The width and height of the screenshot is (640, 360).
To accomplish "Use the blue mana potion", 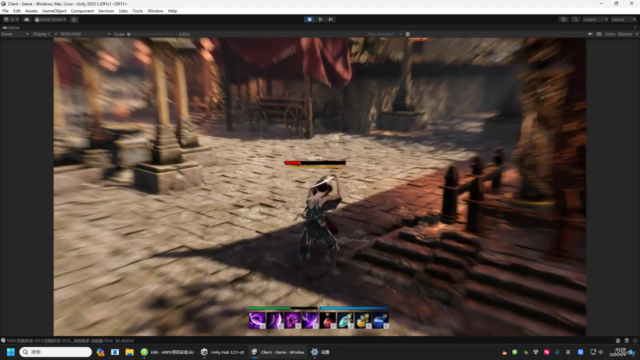I will [380, 320].
